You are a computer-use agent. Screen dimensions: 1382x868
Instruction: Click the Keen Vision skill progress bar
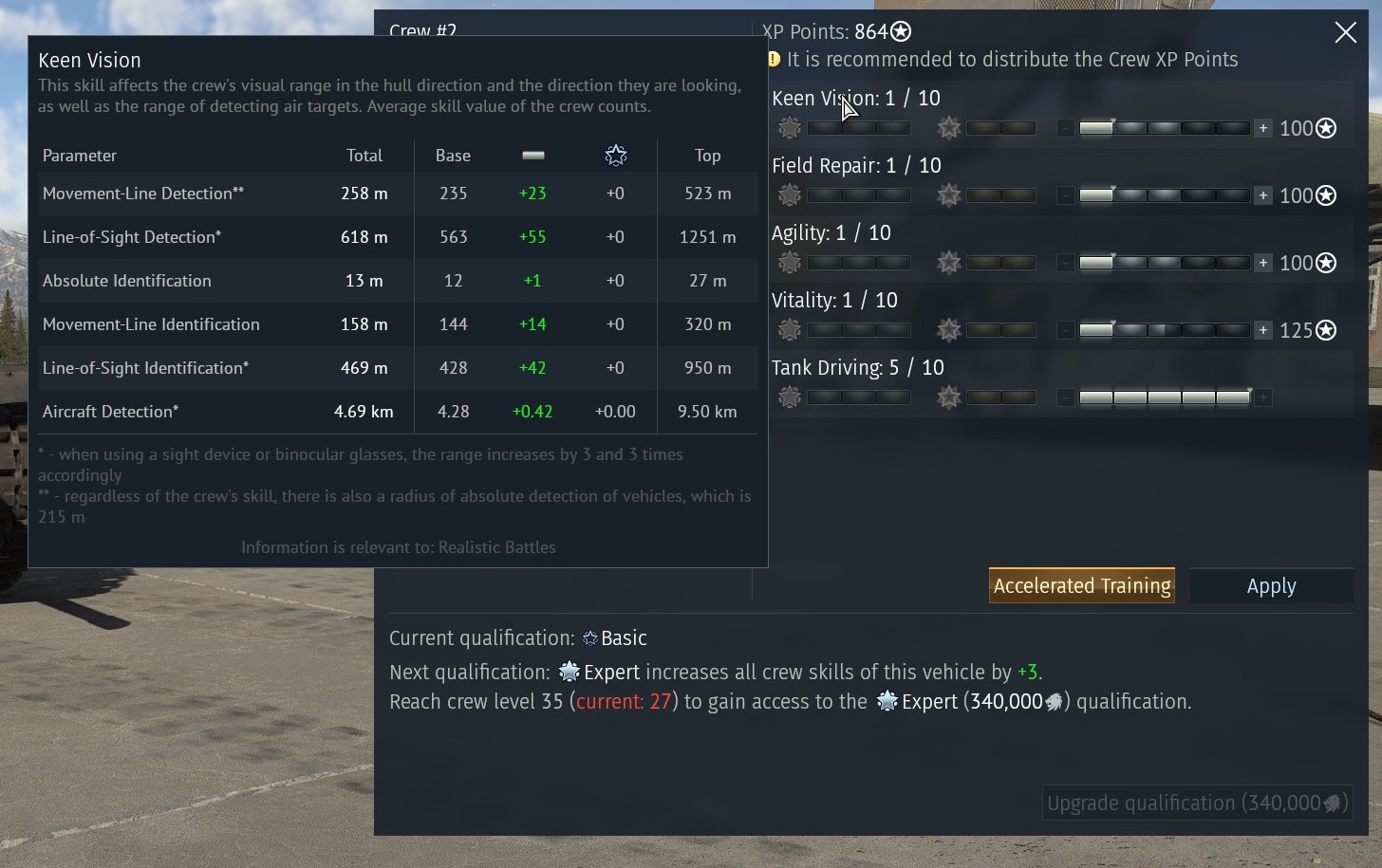[1165, 128]
